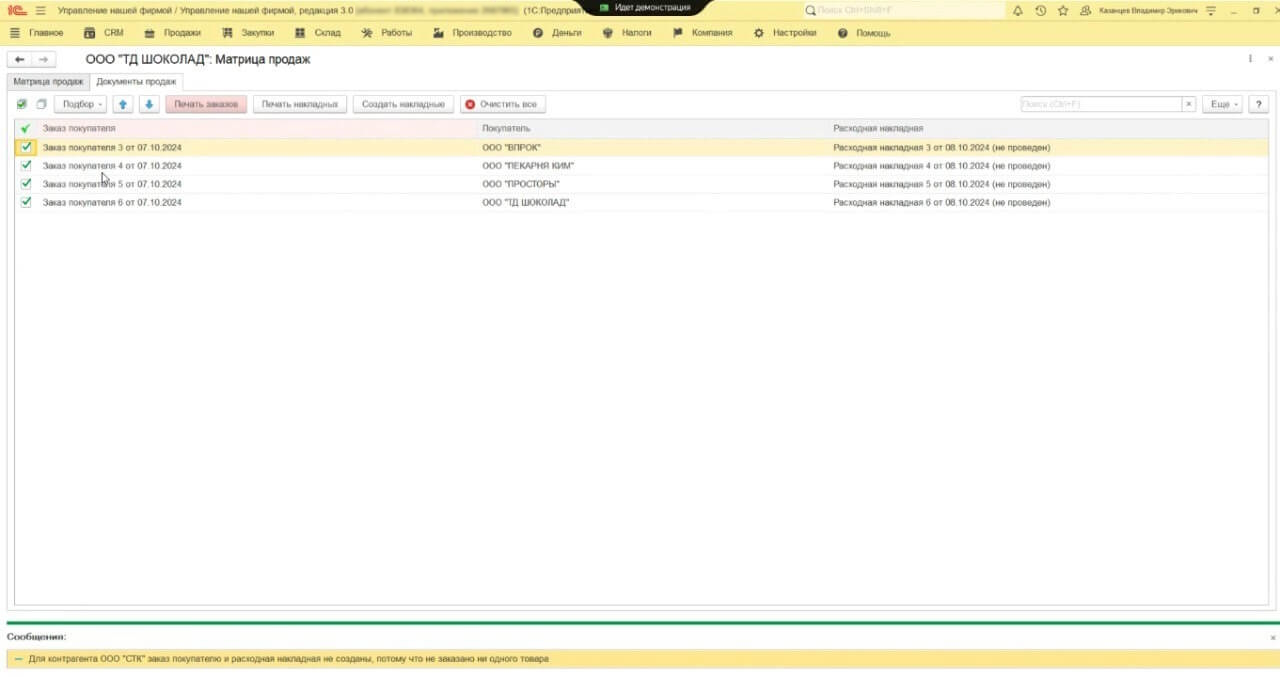Image resolution: width=1280 pixels, height=677 pixels.
Task: Uncheck all rows using the deselect-all icon
Action: click(41, 104)
